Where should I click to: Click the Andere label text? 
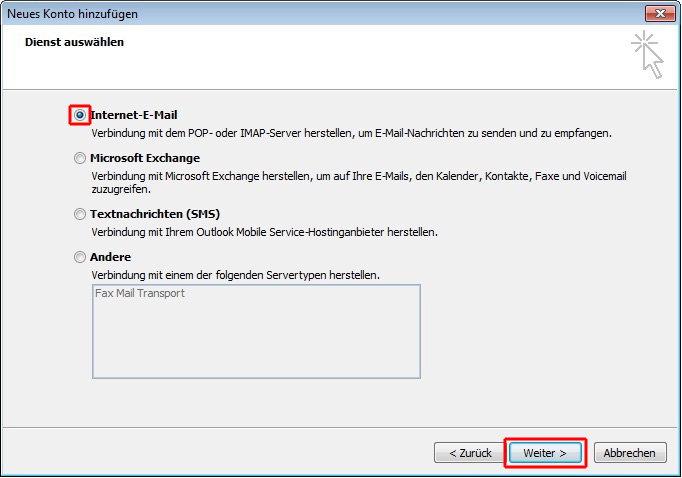pyautogui.click(x=110, y=257)
